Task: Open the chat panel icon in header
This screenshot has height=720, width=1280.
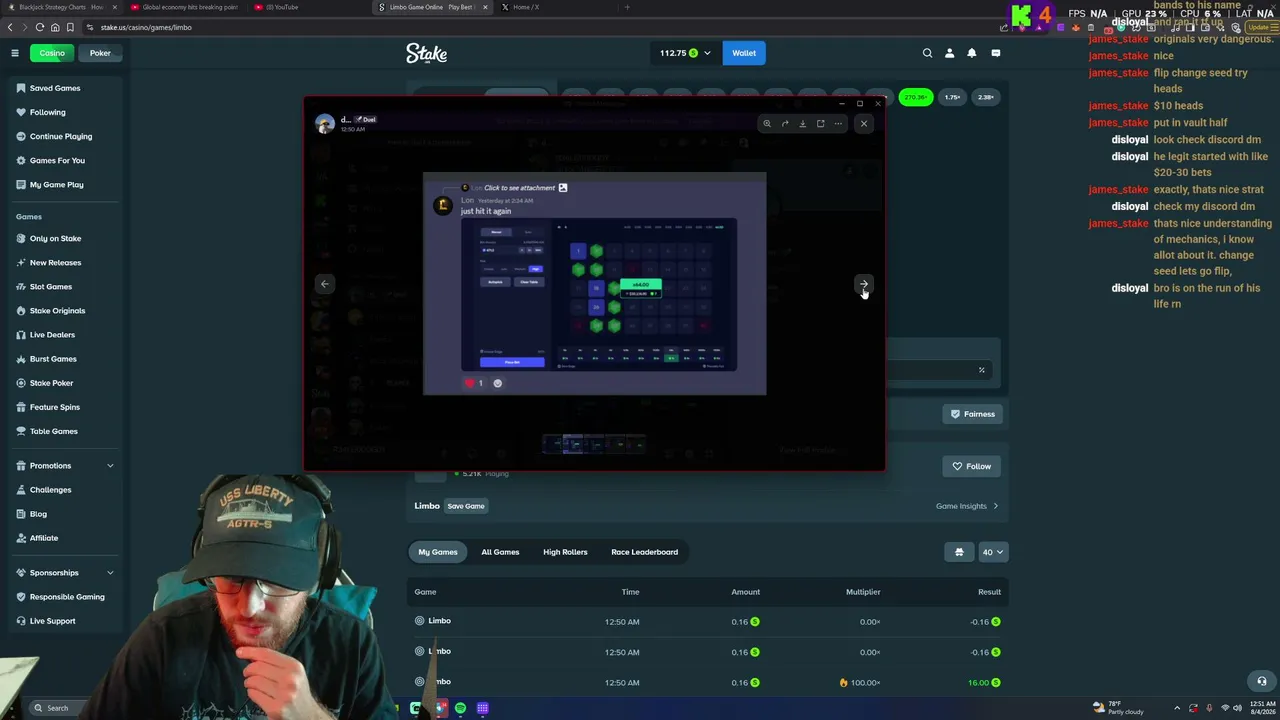Action: [995, 53]
